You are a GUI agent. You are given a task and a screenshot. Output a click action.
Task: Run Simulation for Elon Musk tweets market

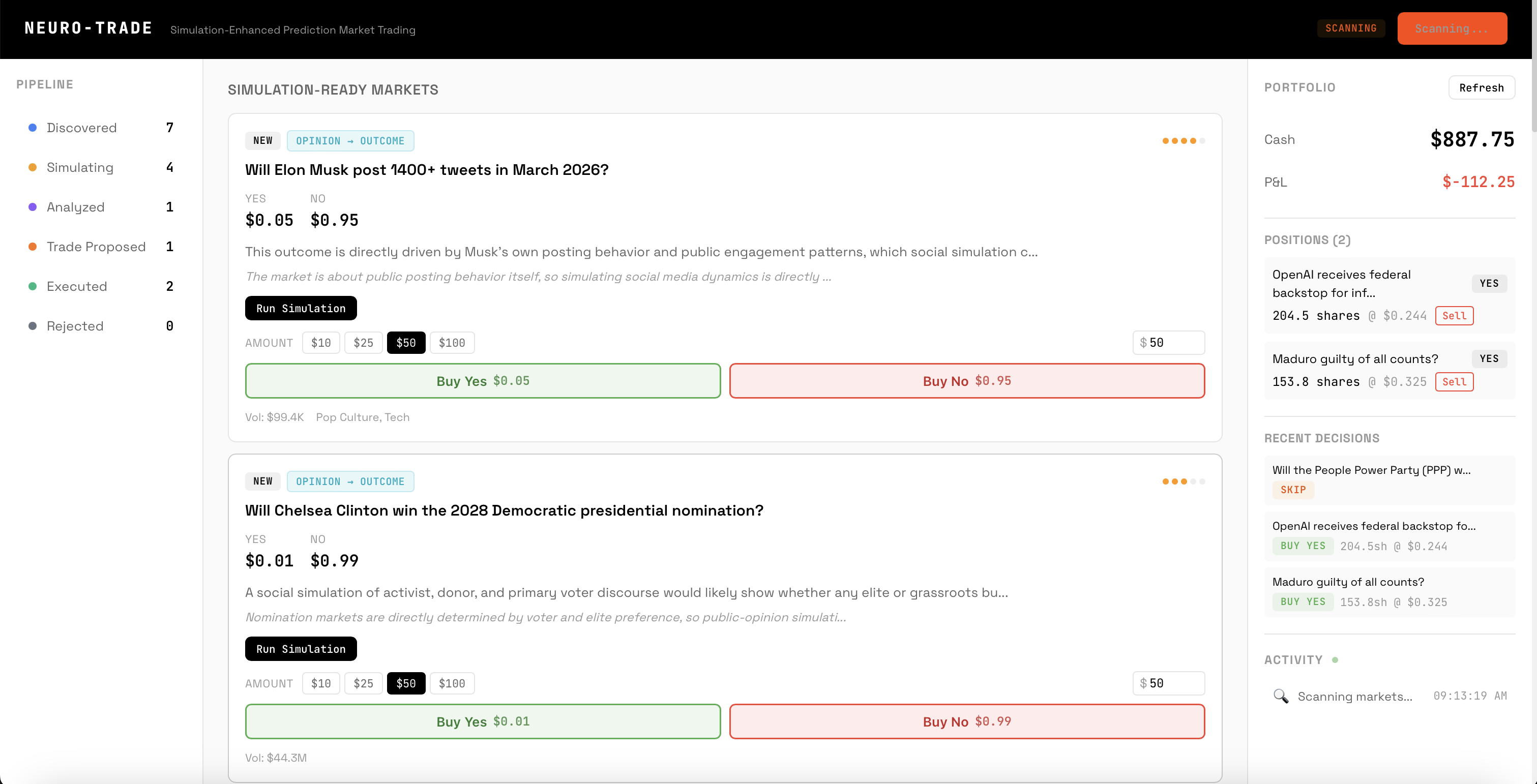[x=301, y=308]
